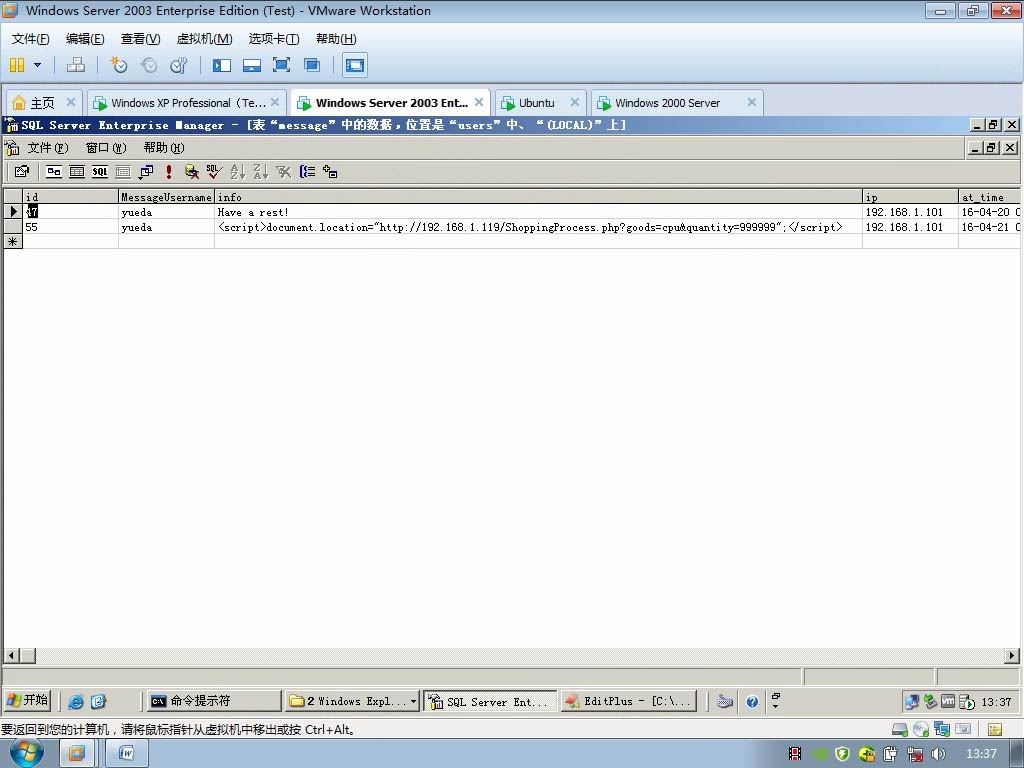Screen dimensions: 1024x768
Task: Open the snapshot manager wrench-clock icon
Action: point(178,65)
